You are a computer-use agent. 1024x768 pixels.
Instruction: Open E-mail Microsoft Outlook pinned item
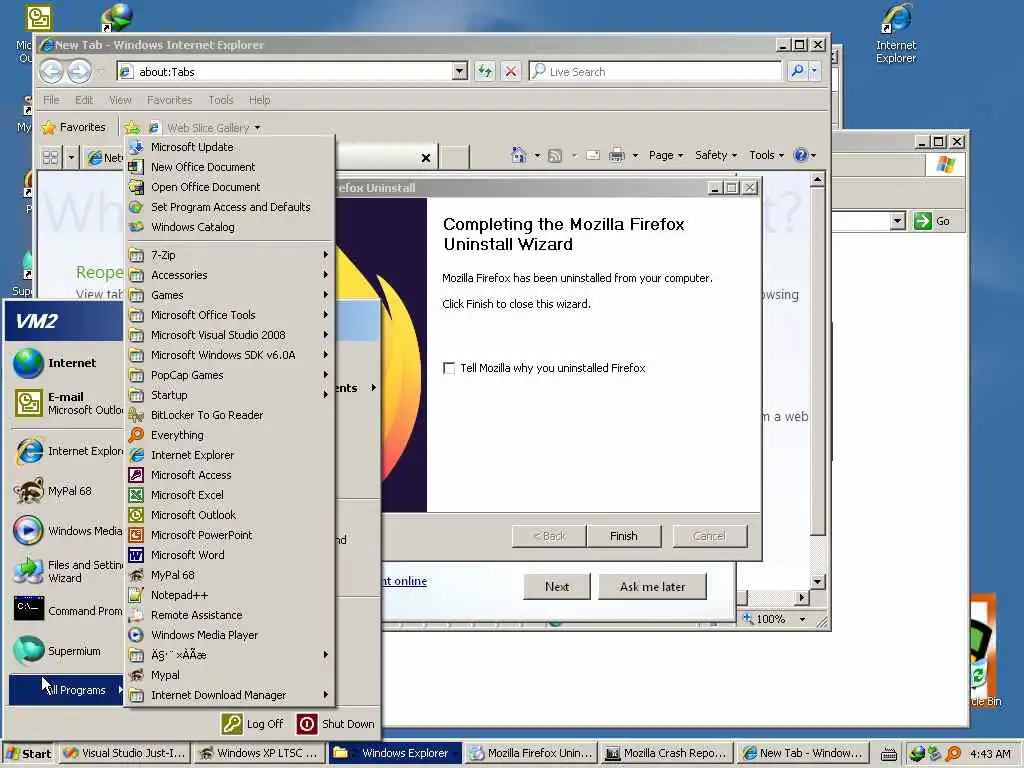click(67, 403)
